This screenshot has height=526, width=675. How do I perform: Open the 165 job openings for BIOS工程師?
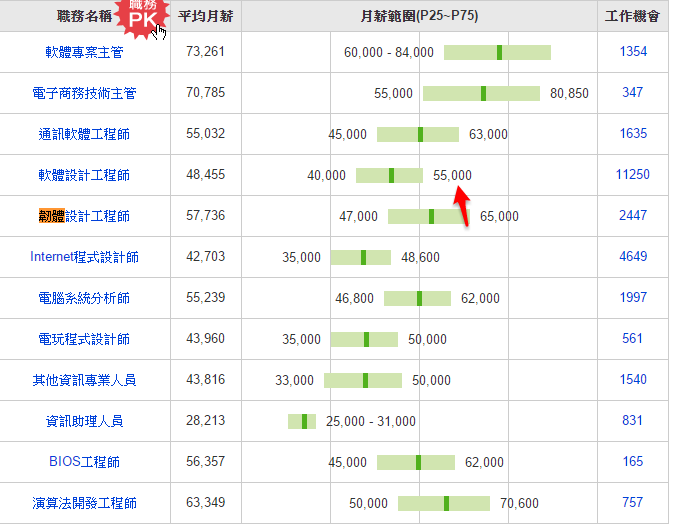pyautogui.click(x=633, y=462)
